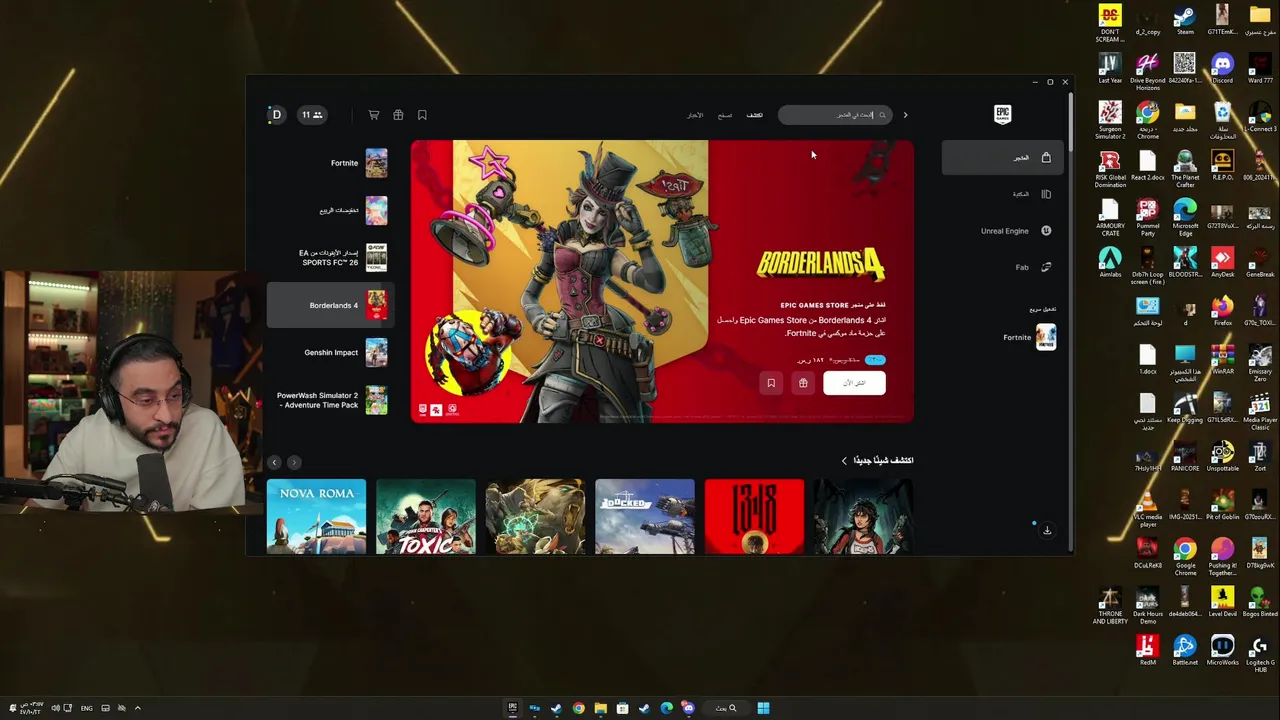Select the Pummel Party desktop icon
The image size is (1280, 720).
(1148, 217)
